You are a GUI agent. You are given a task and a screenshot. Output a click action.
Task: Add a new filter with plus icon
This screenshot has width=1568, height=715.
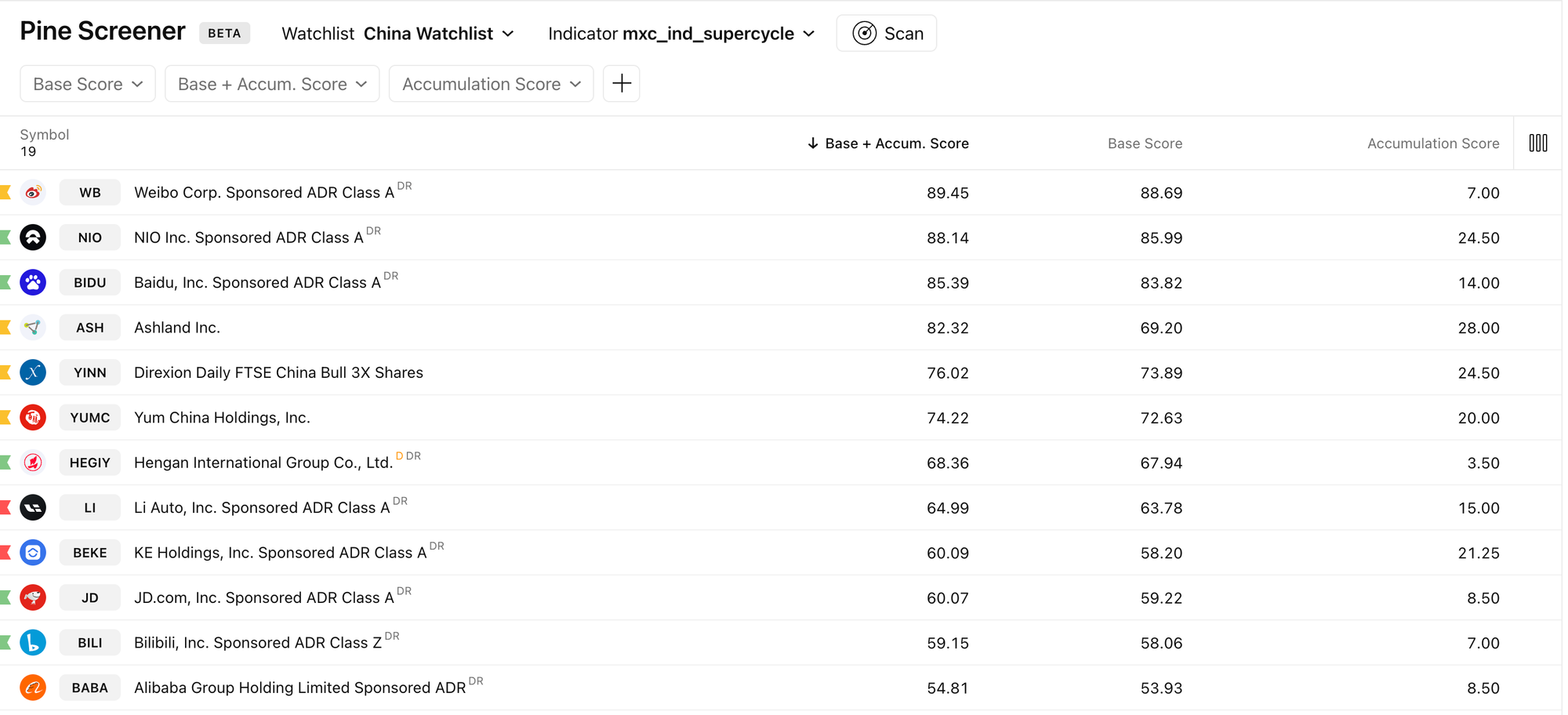pyautogui.click(x=621, y=84)
